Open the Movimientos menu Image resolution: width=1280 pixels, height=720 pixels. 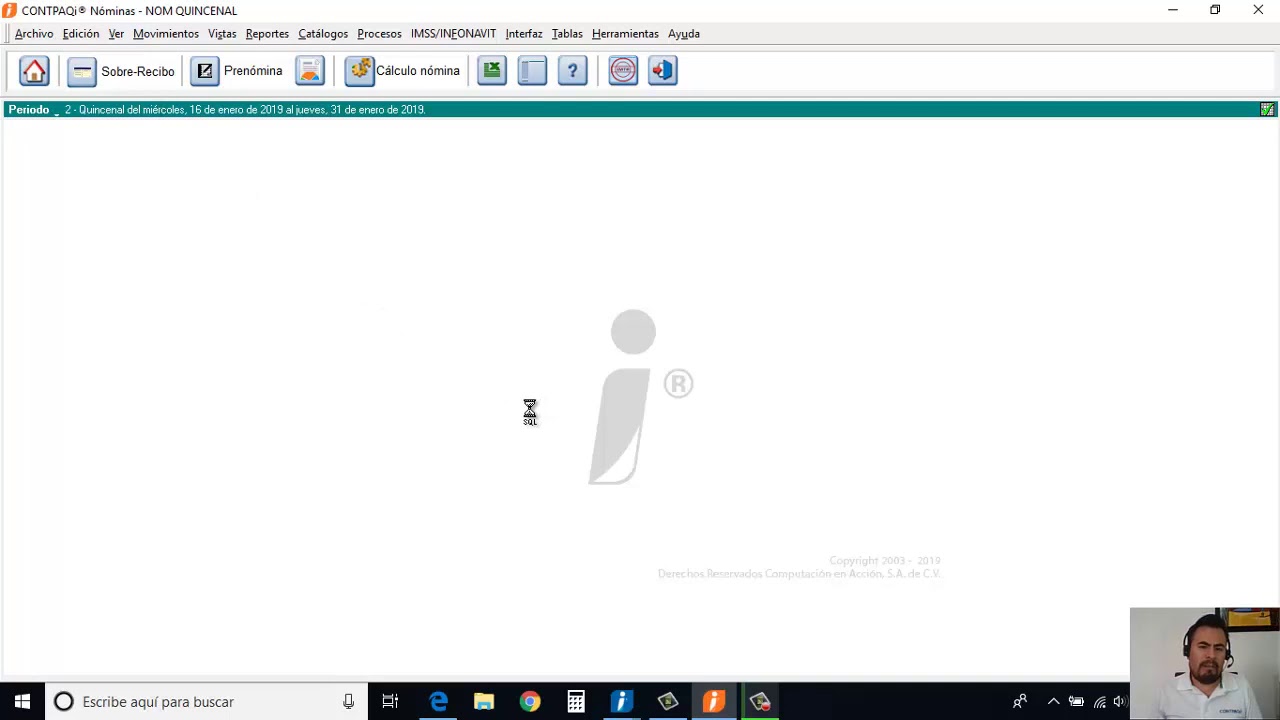tap(166, 33)
